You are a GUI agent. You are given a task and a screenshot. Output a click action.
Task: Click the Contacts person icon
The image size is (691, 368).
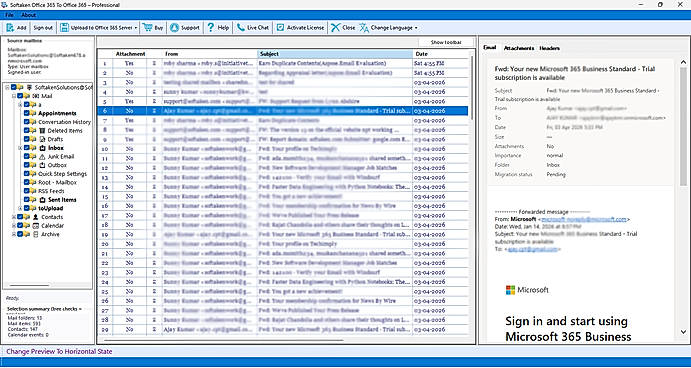36,217
